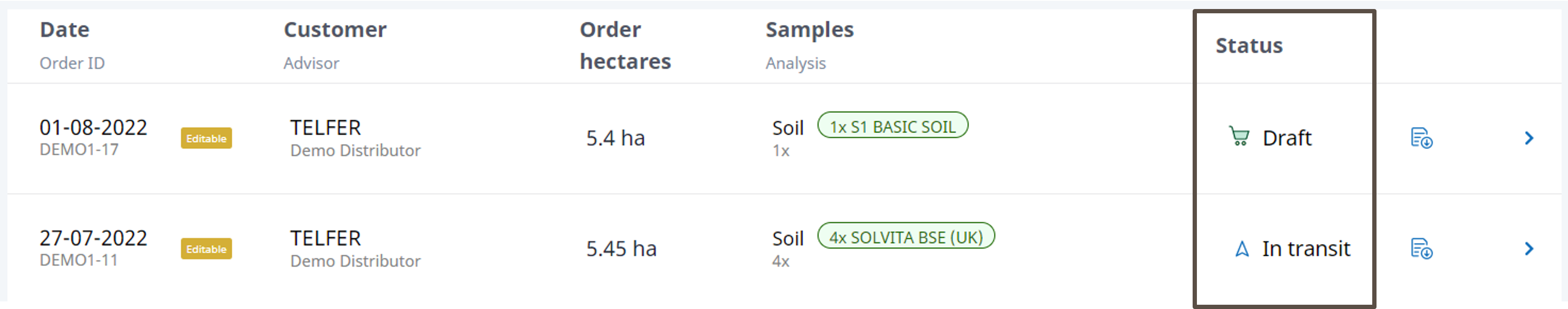Click the Samples column header
This screenshot has width=1568, height=309.
tap(810, 30)
